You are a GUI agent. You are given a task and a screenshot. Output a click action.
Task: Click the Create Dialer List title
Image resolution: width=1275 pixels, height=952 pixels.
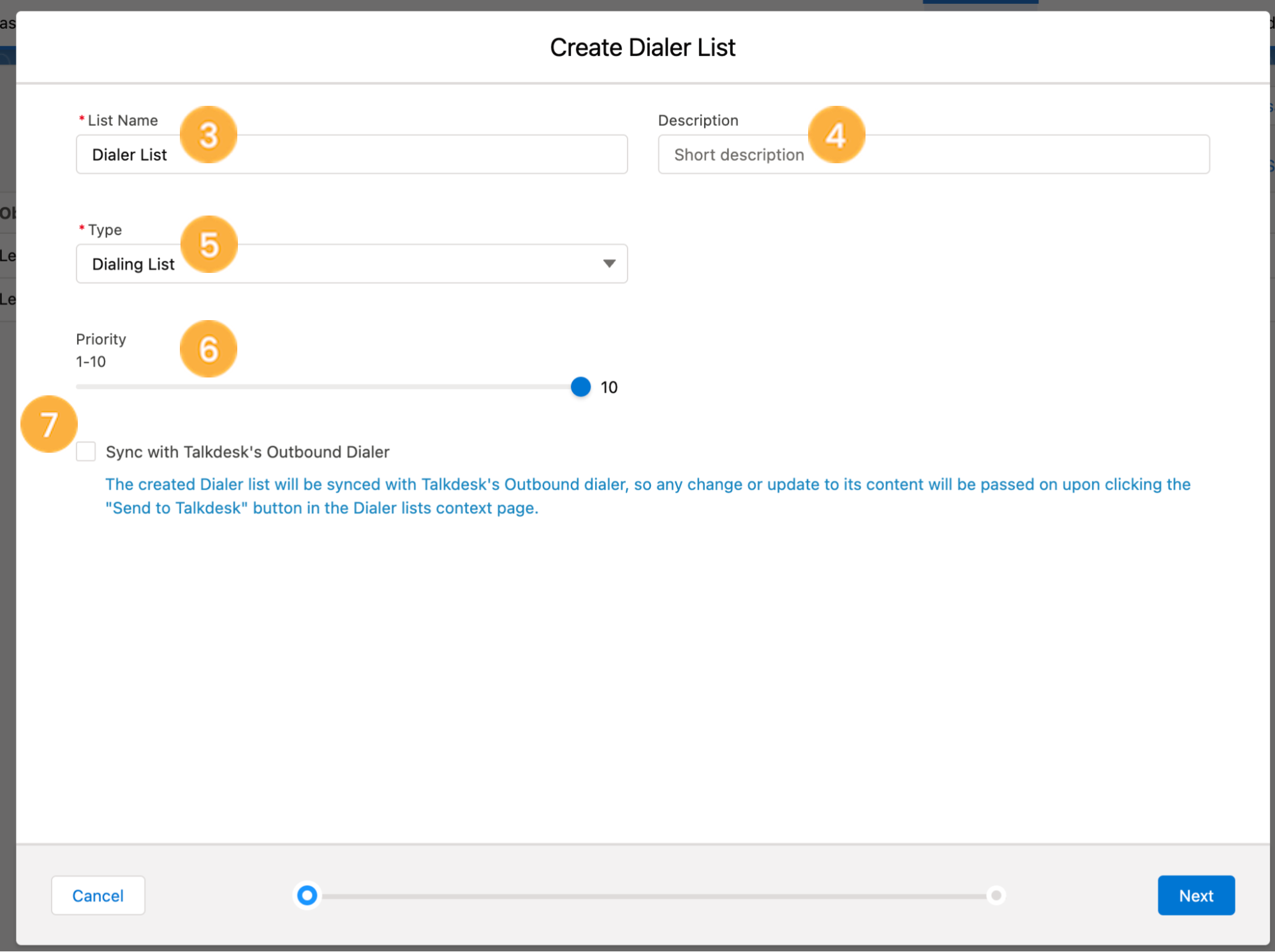tap(642, 47)
